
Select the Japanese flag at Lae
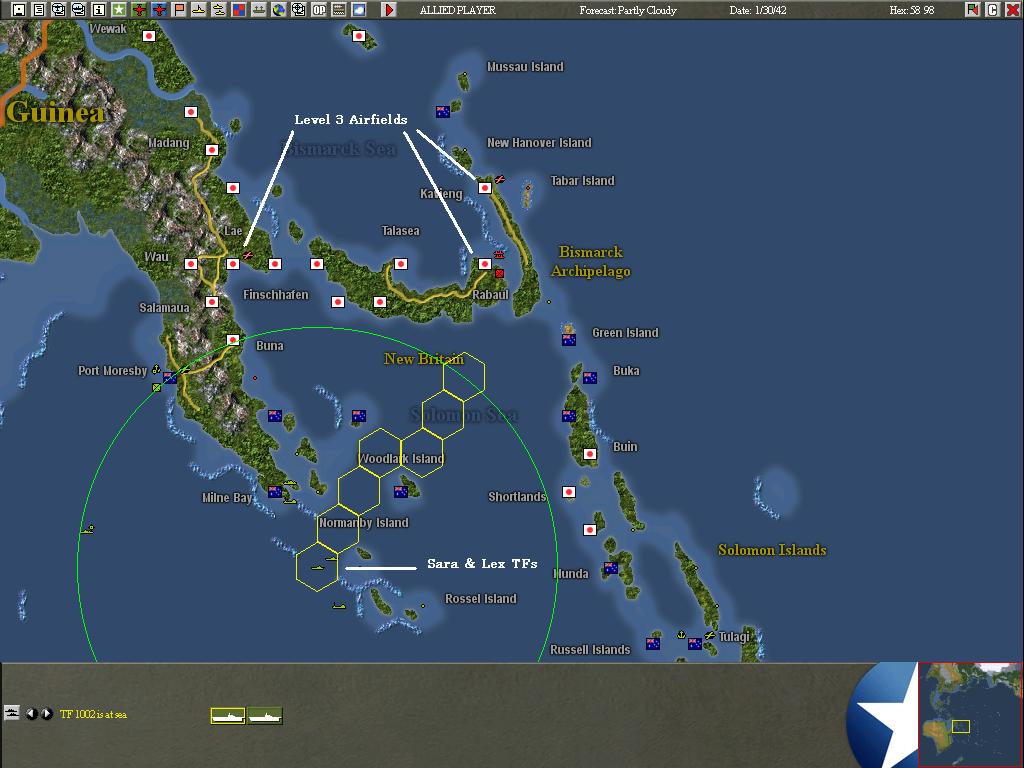233,264
